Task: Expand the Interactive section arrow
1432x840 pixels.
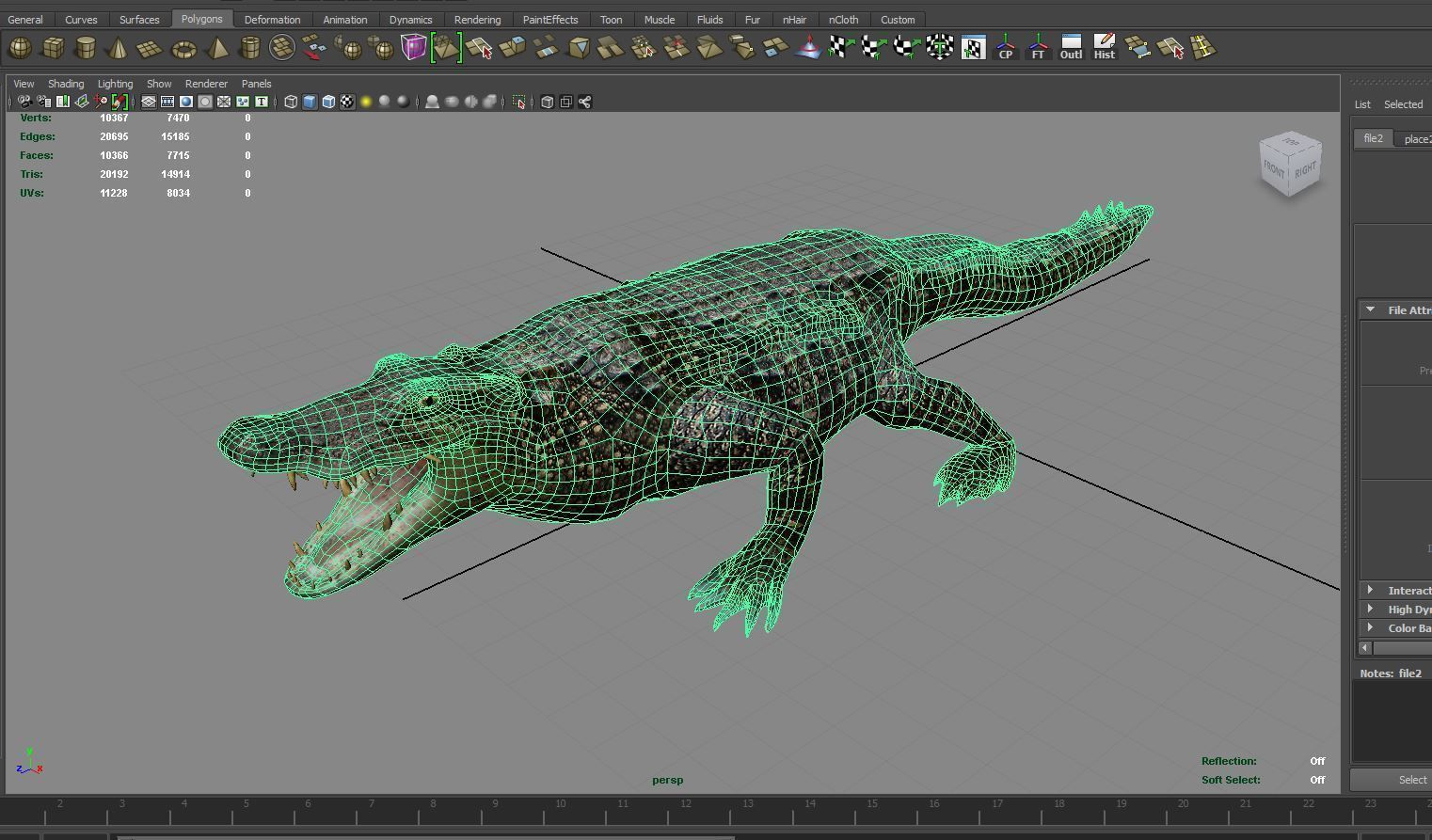Action: coord(1370,590)
